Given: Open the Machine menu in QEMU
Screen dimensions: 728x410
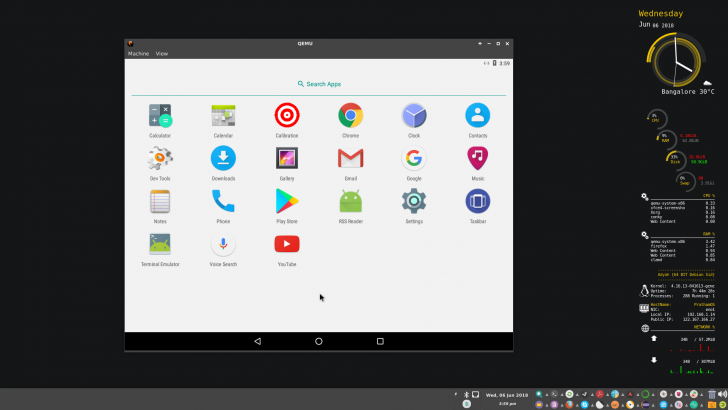Looking at the screenshot, I should [x=138, y=53].
